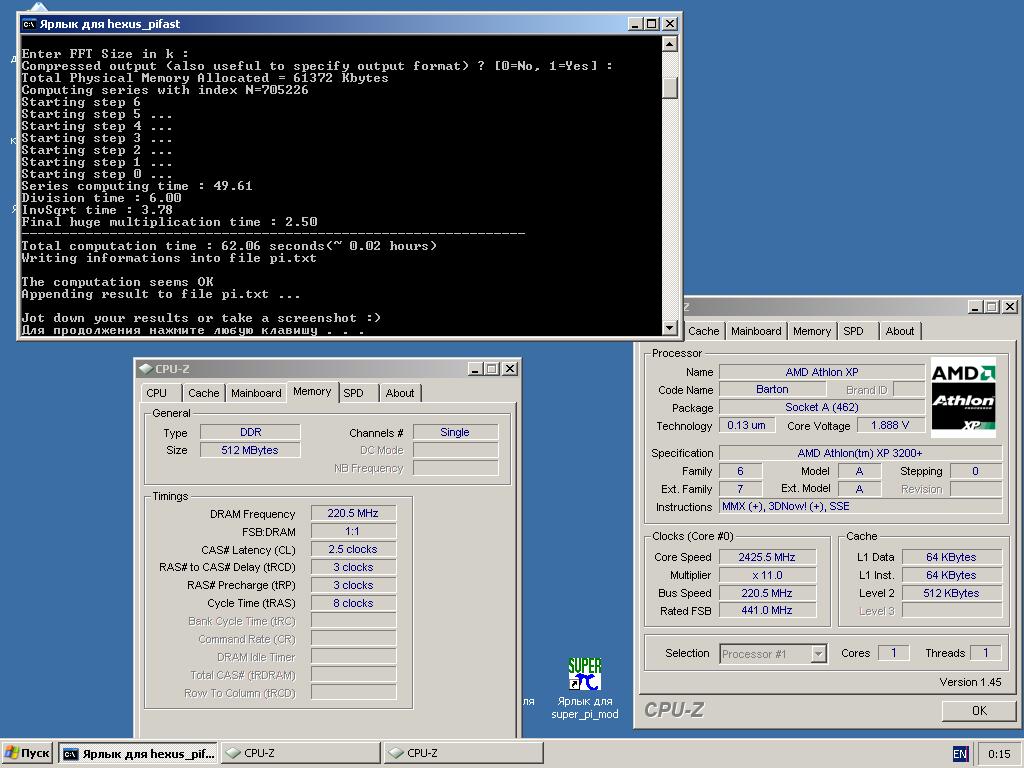Activate the second CPU-Z taskbar button
Viewport: 1024px width, 768px height.
pyautogui.click(x=463, y=753)
